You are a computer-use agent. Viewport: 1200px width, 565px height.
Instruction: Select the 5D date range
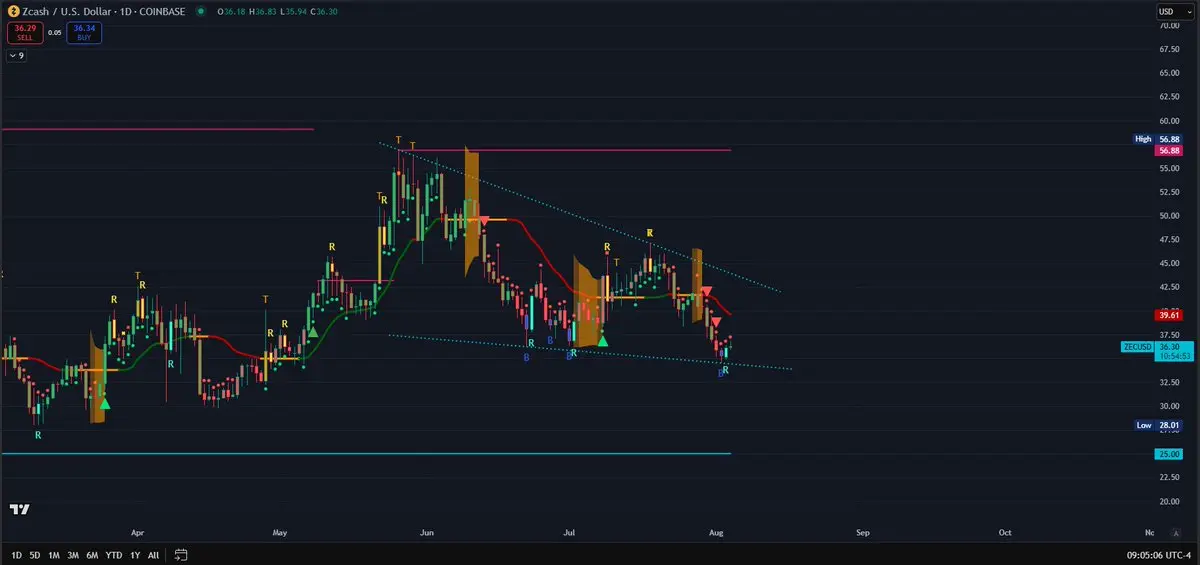pyautogui.click(x=35, y=554)
